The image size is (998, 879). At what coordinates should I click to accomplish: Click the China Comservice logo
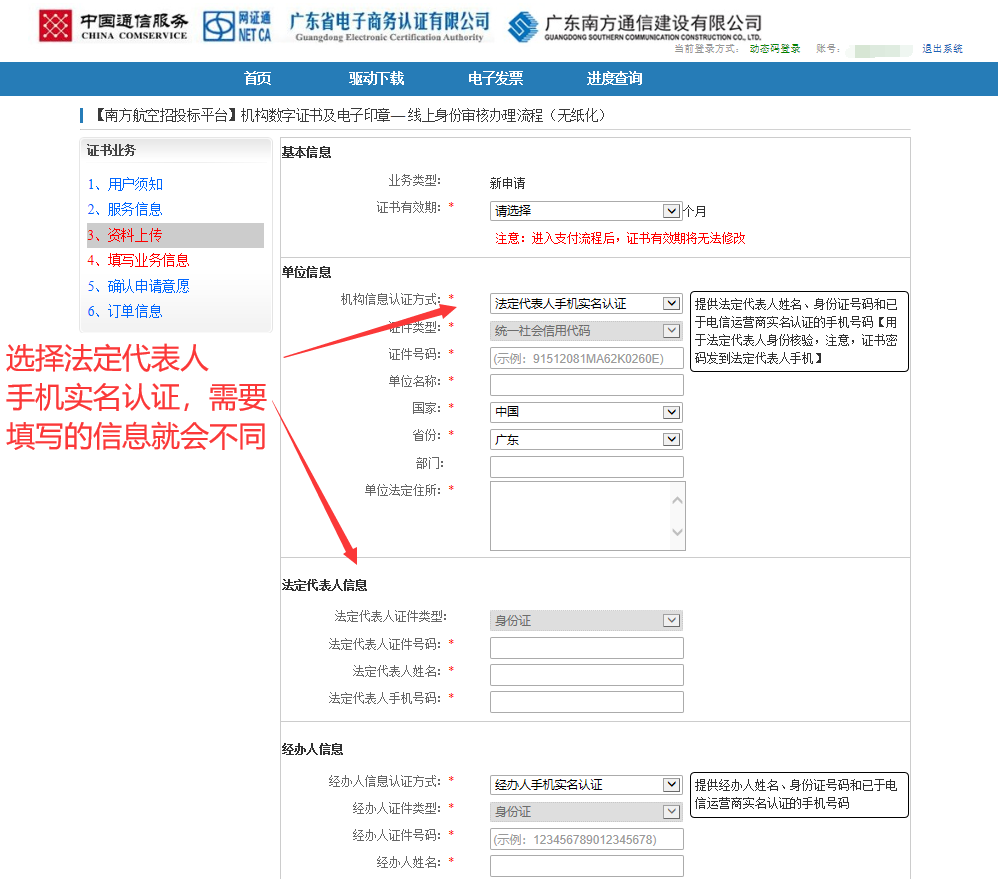[113, 26]
